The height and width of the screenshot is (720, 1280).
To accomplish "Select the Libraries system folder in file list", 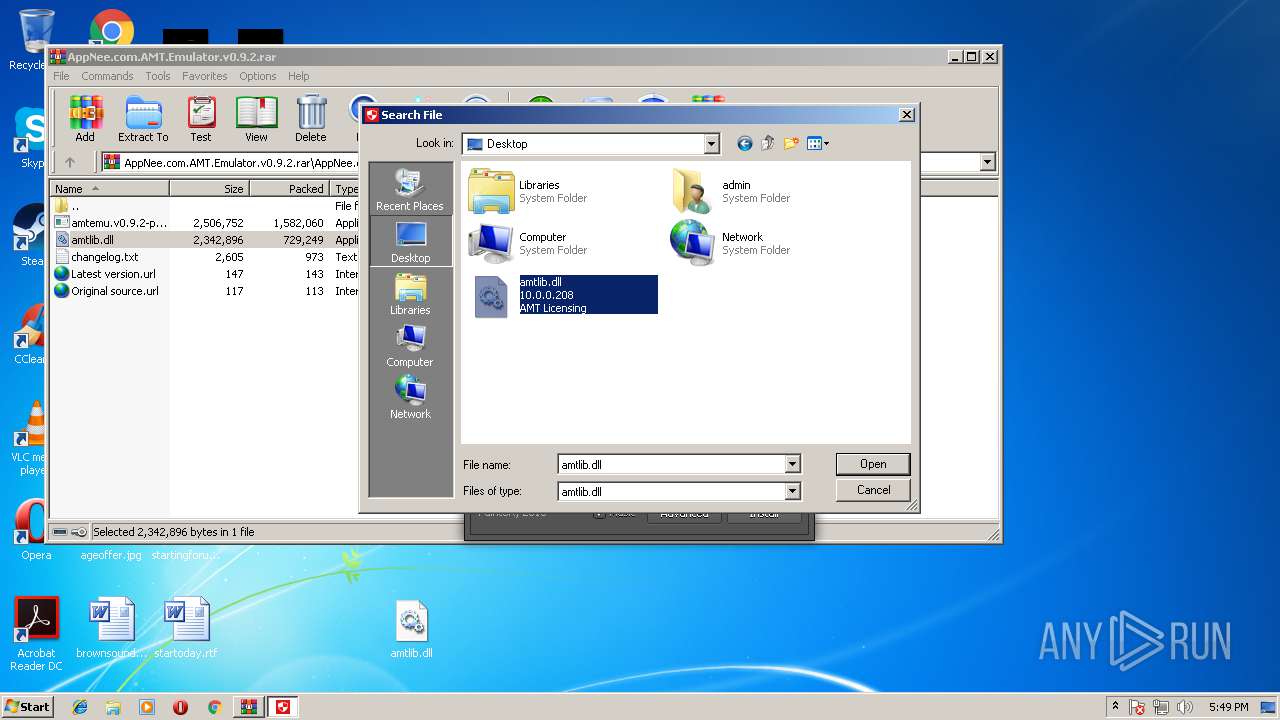I will [528, 191].
